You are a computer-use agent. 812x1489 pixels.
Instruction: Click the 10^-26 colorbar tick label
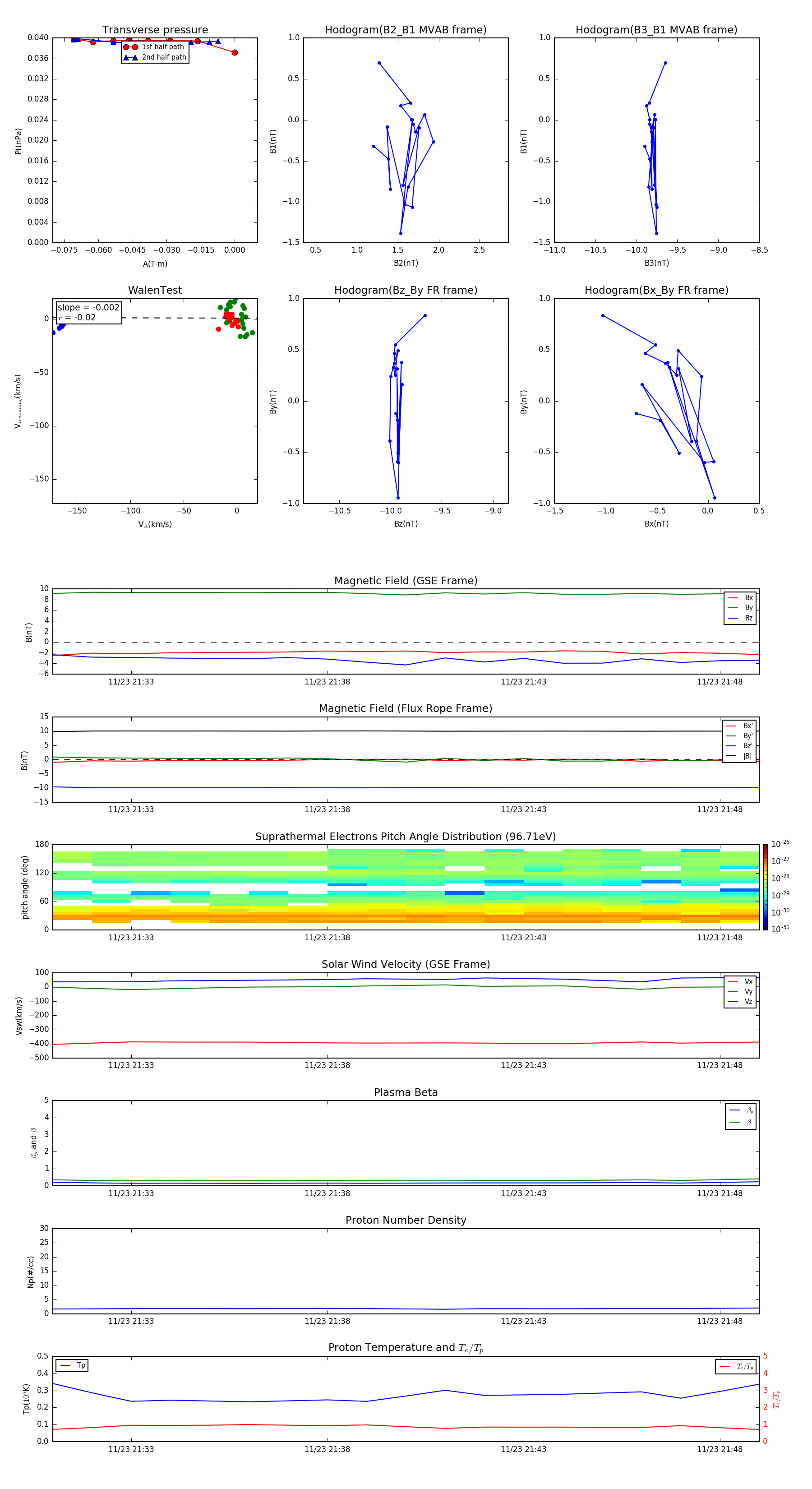780,844
